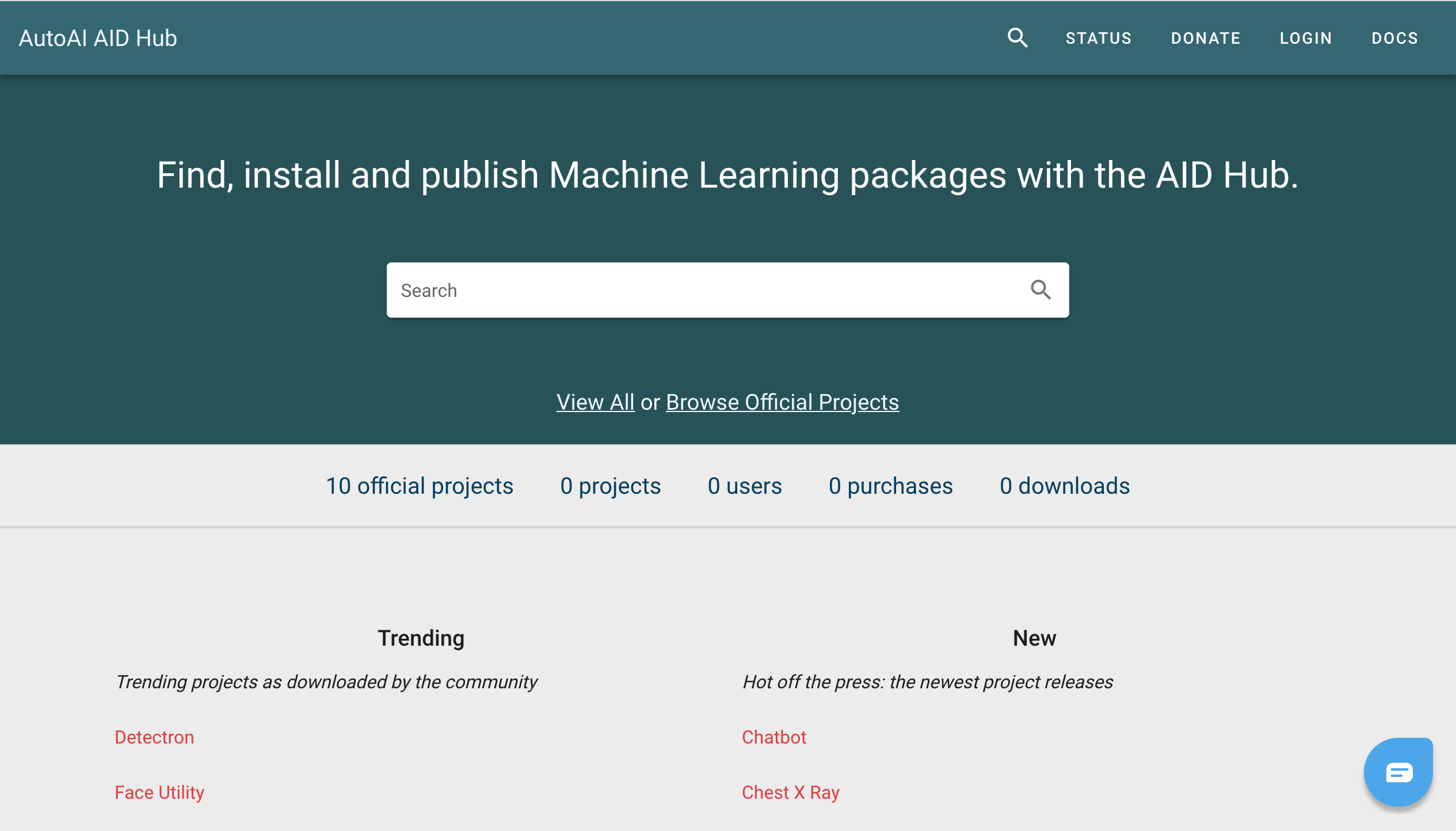The image size is (1456, 831).
Task: Click the AutoAI AID Hub logo title
Action: tap(98, 38)
